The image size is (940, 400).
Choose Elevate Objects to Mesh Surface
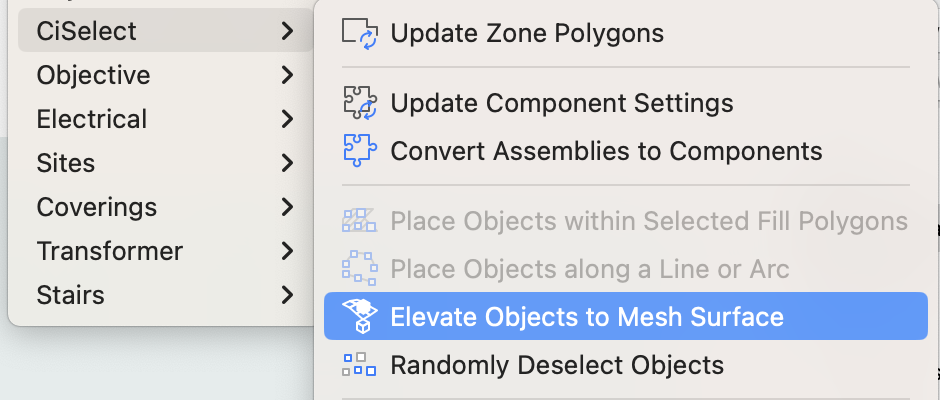[587, 317]
